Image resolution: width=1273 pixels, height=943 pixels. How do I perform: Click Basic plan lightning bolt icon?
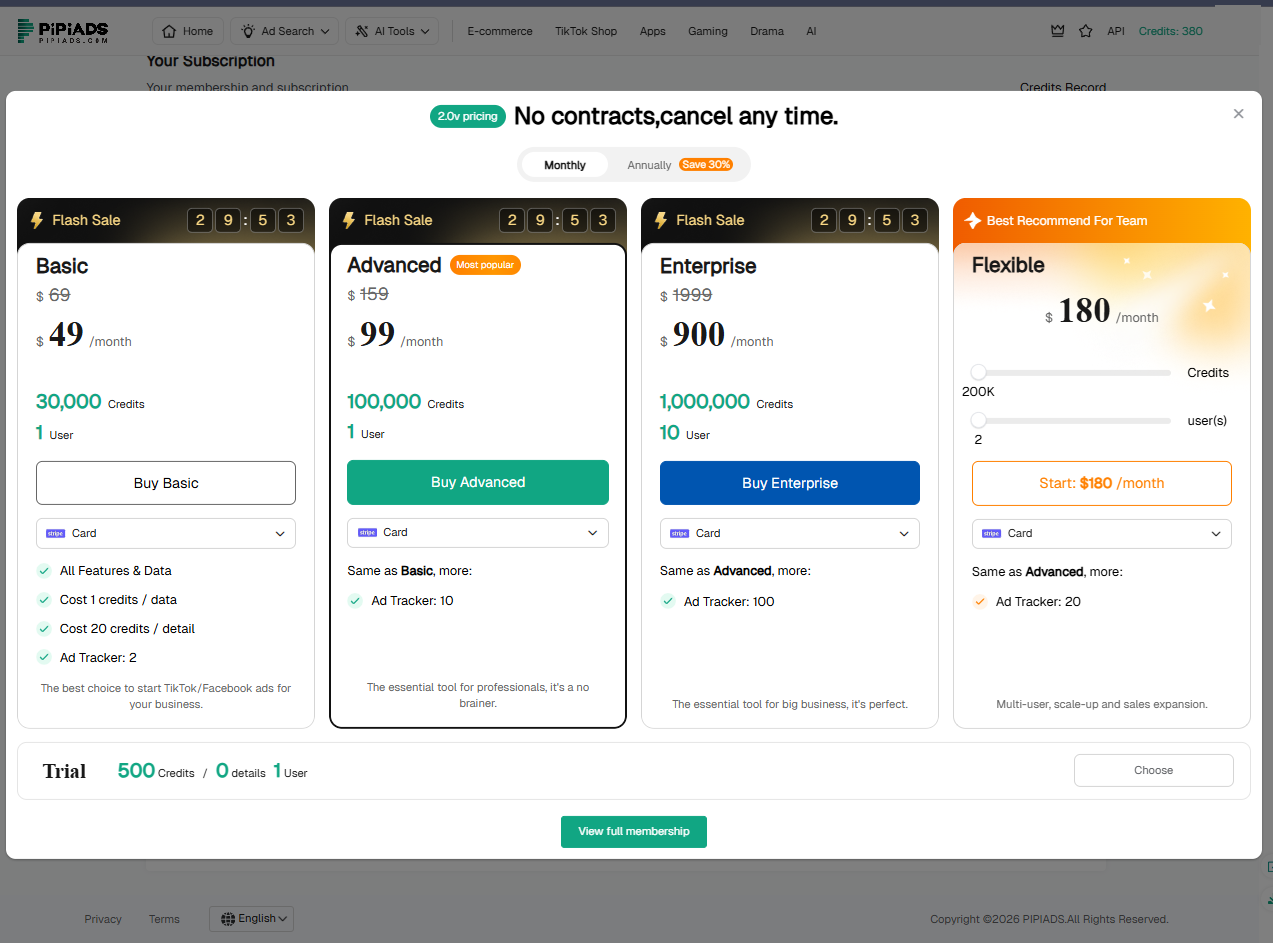38,220
